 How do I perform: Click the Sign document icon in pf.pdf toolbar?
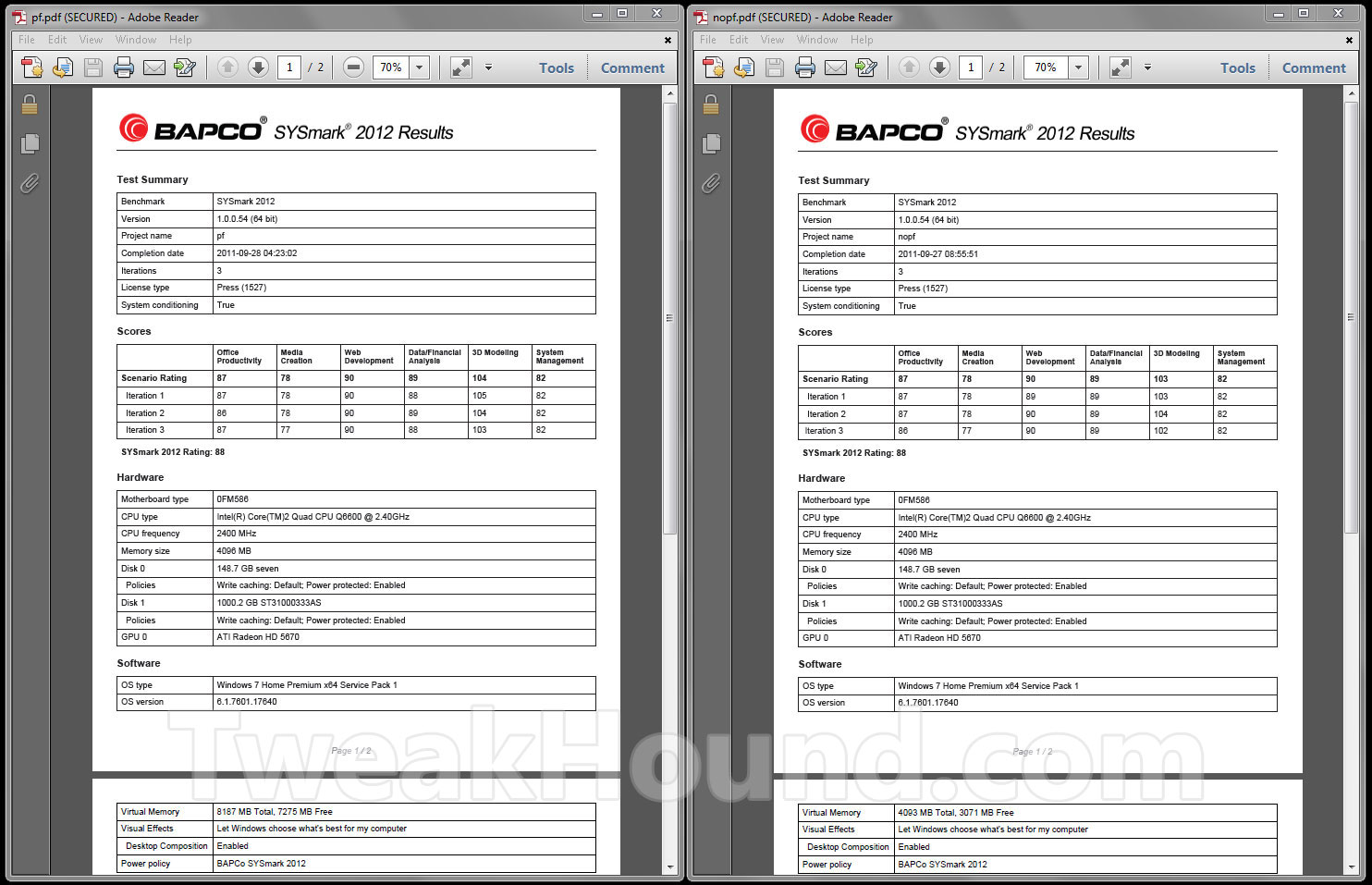pos(185,68)
